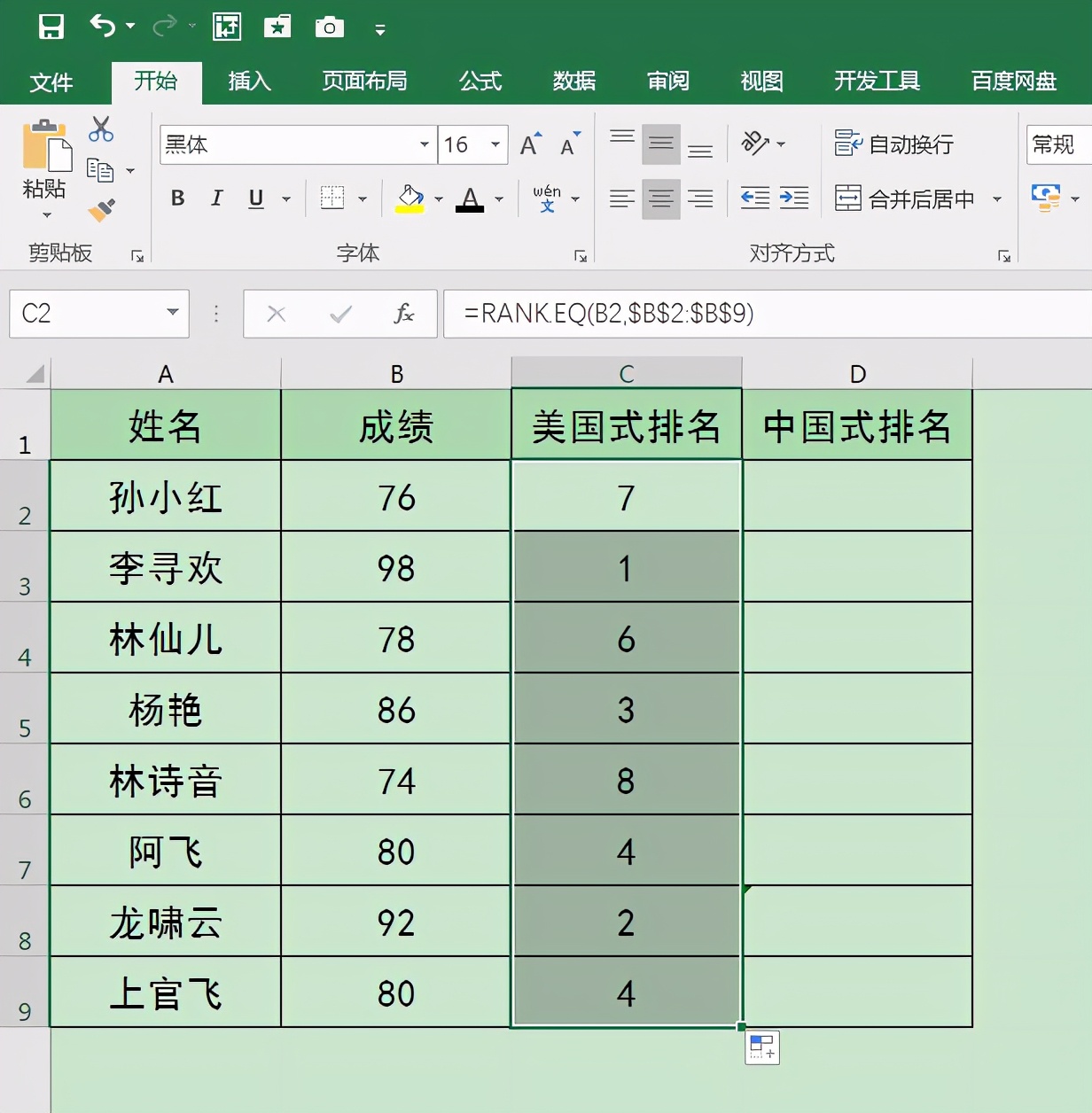
Task: Click the 自动换行 wrap text button
Action: tap(894, 144)
